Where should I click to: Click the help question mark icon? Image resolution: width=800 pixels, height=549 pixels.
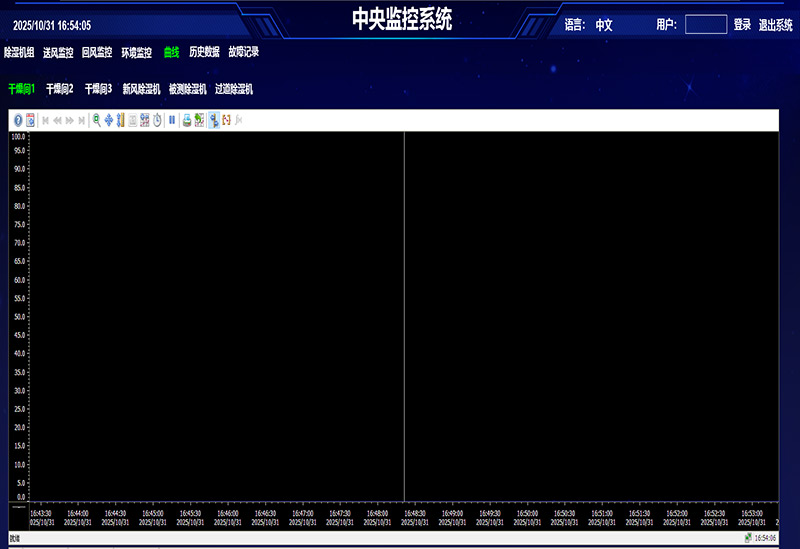[x=17, y=120]
